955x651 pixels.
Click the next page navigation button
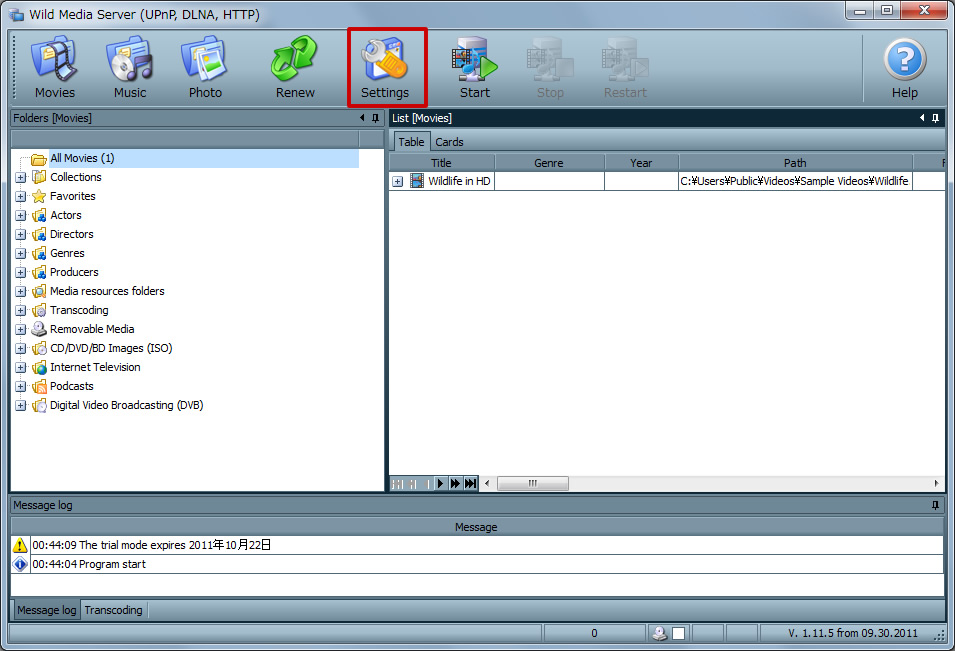point(455,484)
